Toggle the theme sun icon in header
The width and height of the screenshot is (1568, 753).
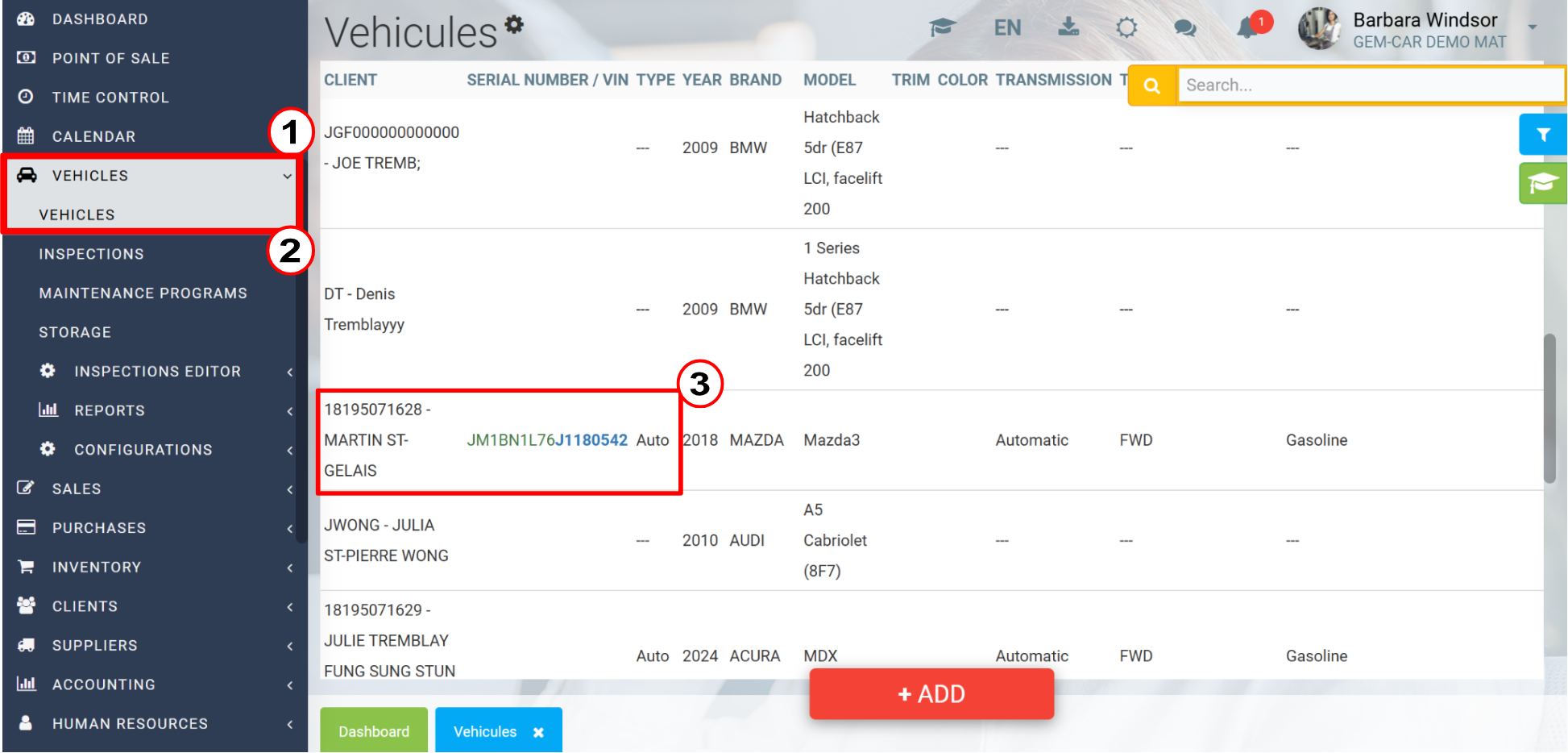point(1126,28)
